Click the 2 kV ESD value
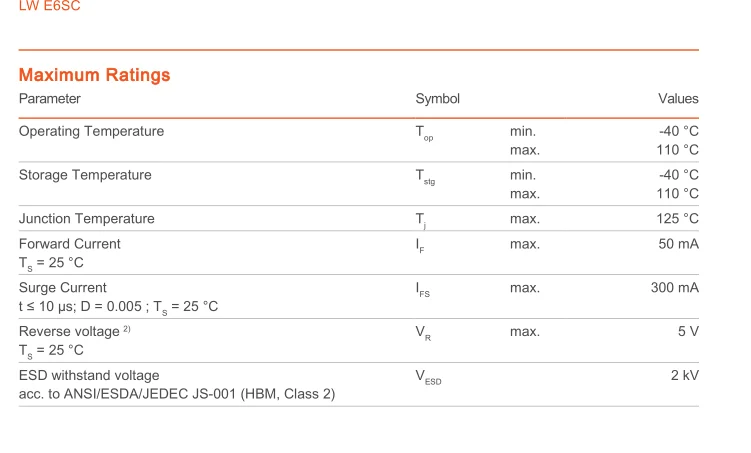751x453 pixels. pyautogui.click(x=684, y=376)
